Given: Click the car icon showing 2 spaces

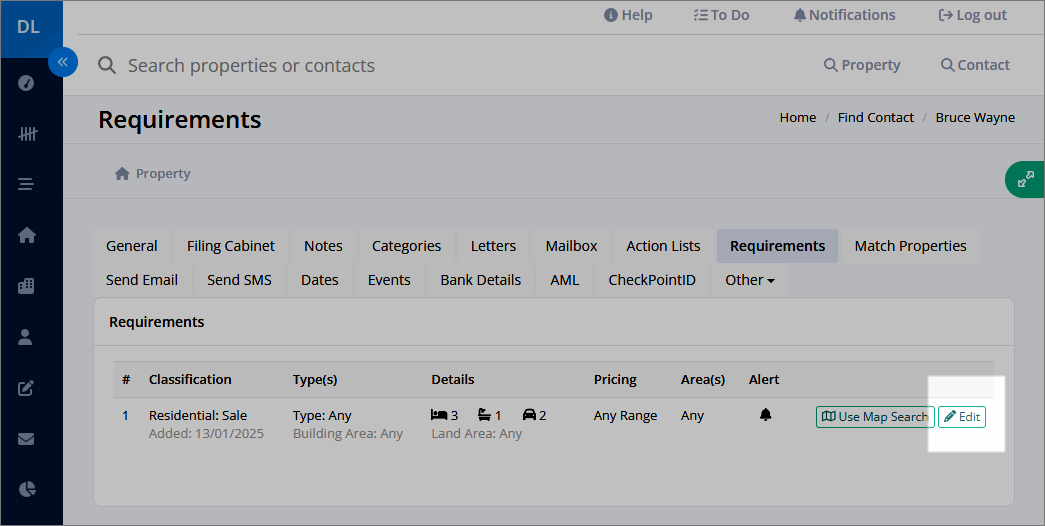Looking at the screenshot, I should (x=529, y=415).
